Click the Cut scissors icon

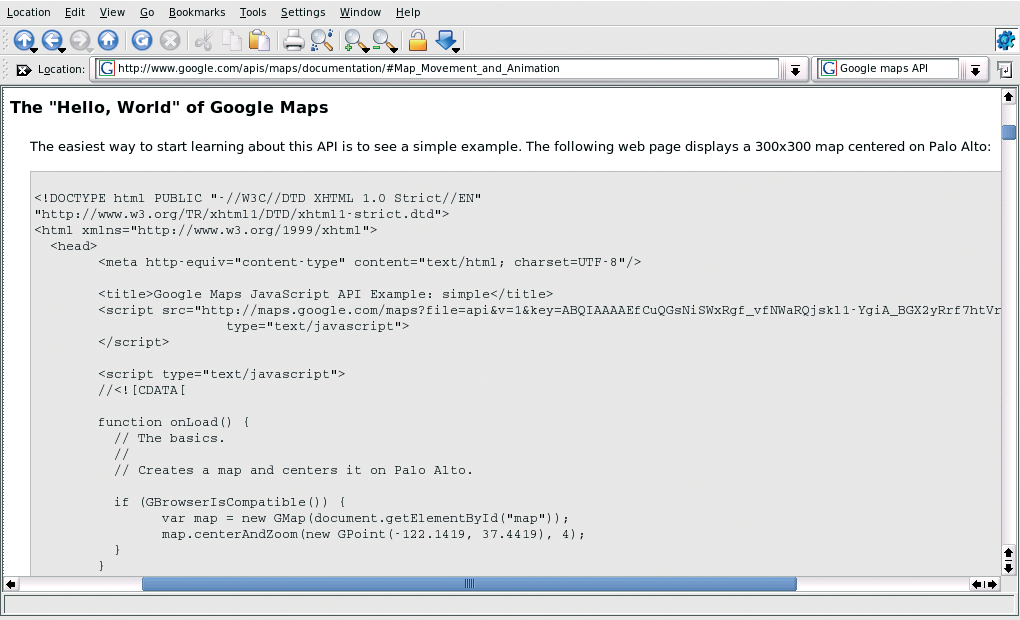coord(204,40)
